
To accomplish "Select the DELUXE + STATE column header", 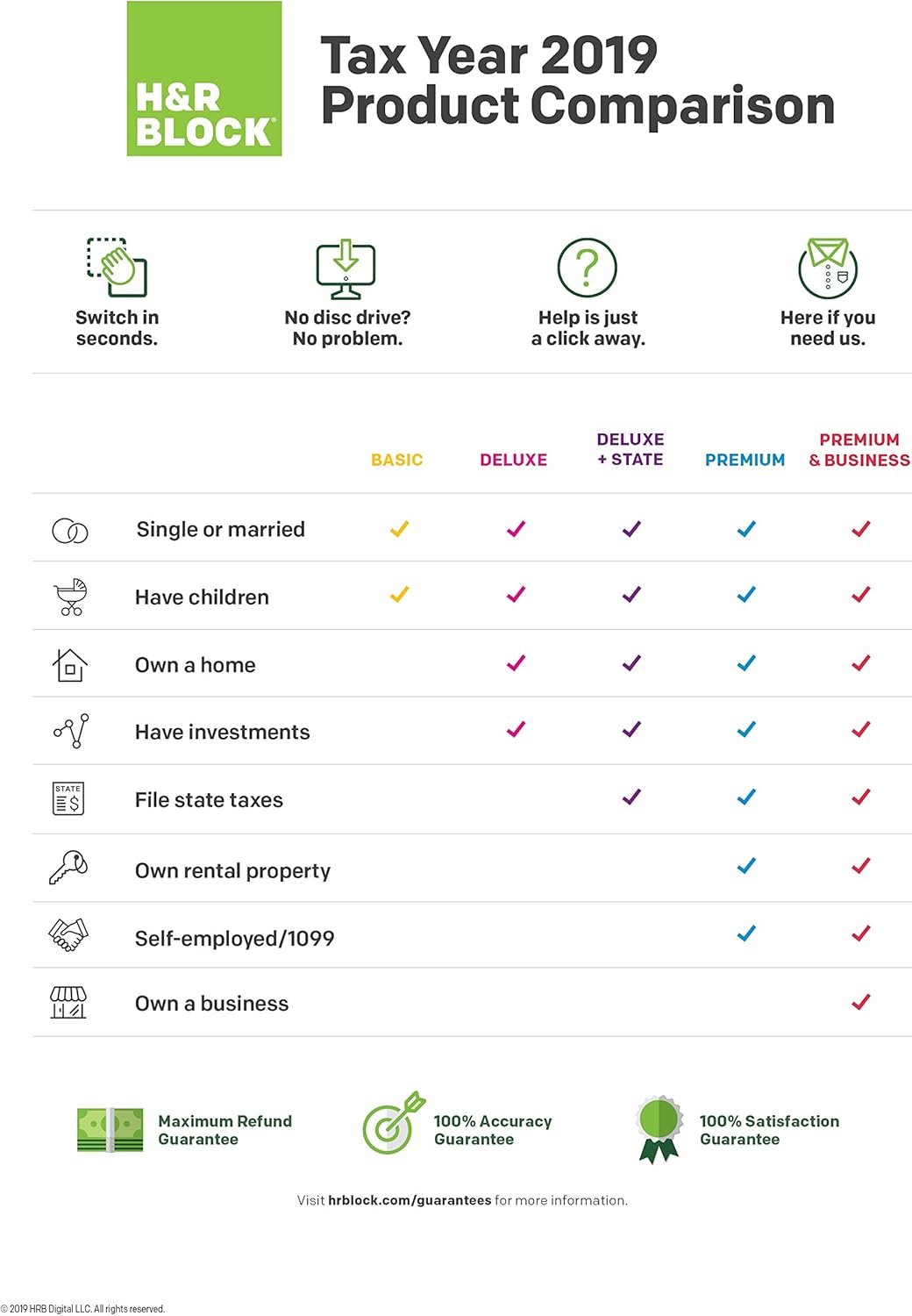I will point(631,449).
